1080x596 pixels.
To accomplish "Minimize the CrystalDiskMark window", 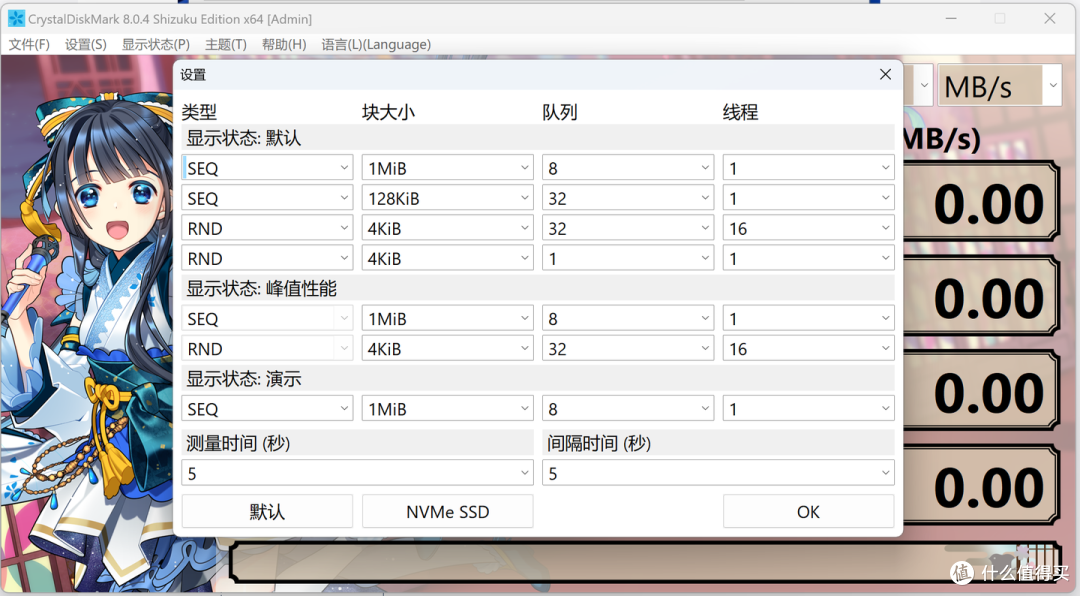I will click(951, 19).
